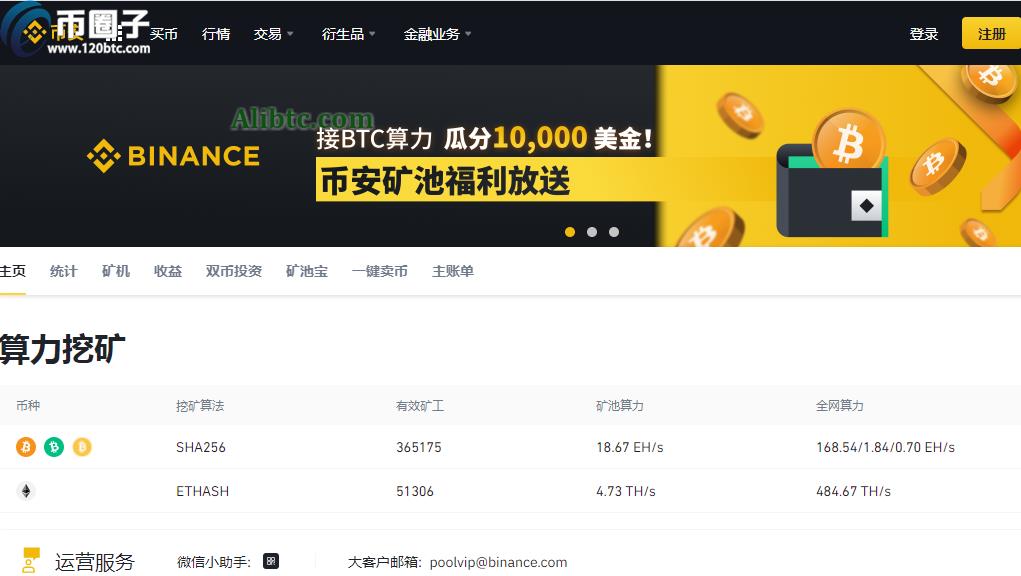
Task: Select the third carousel indicator dot
Action: click(x=613, y=231)
